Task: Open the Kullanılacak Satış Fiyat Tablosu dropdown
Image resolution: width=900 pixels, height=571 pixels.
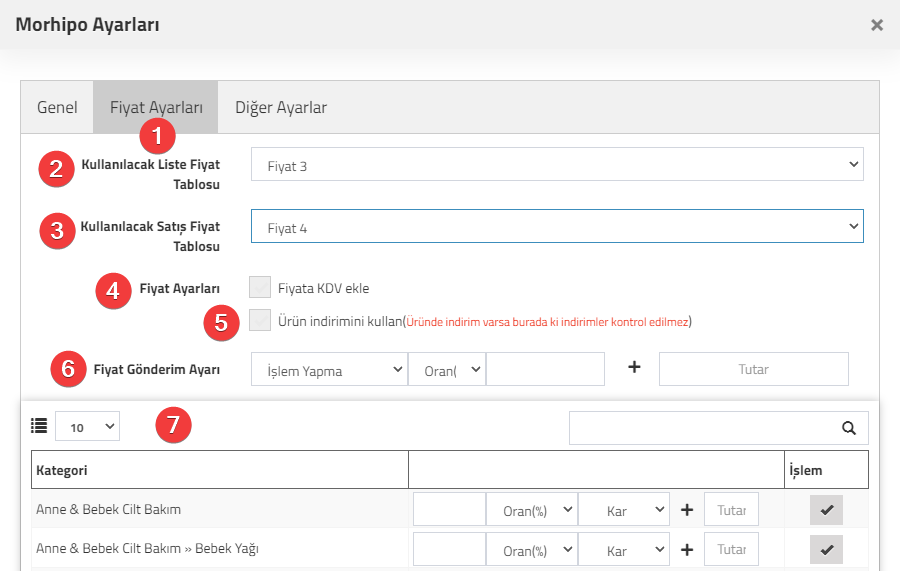Action: pos(557,226)
